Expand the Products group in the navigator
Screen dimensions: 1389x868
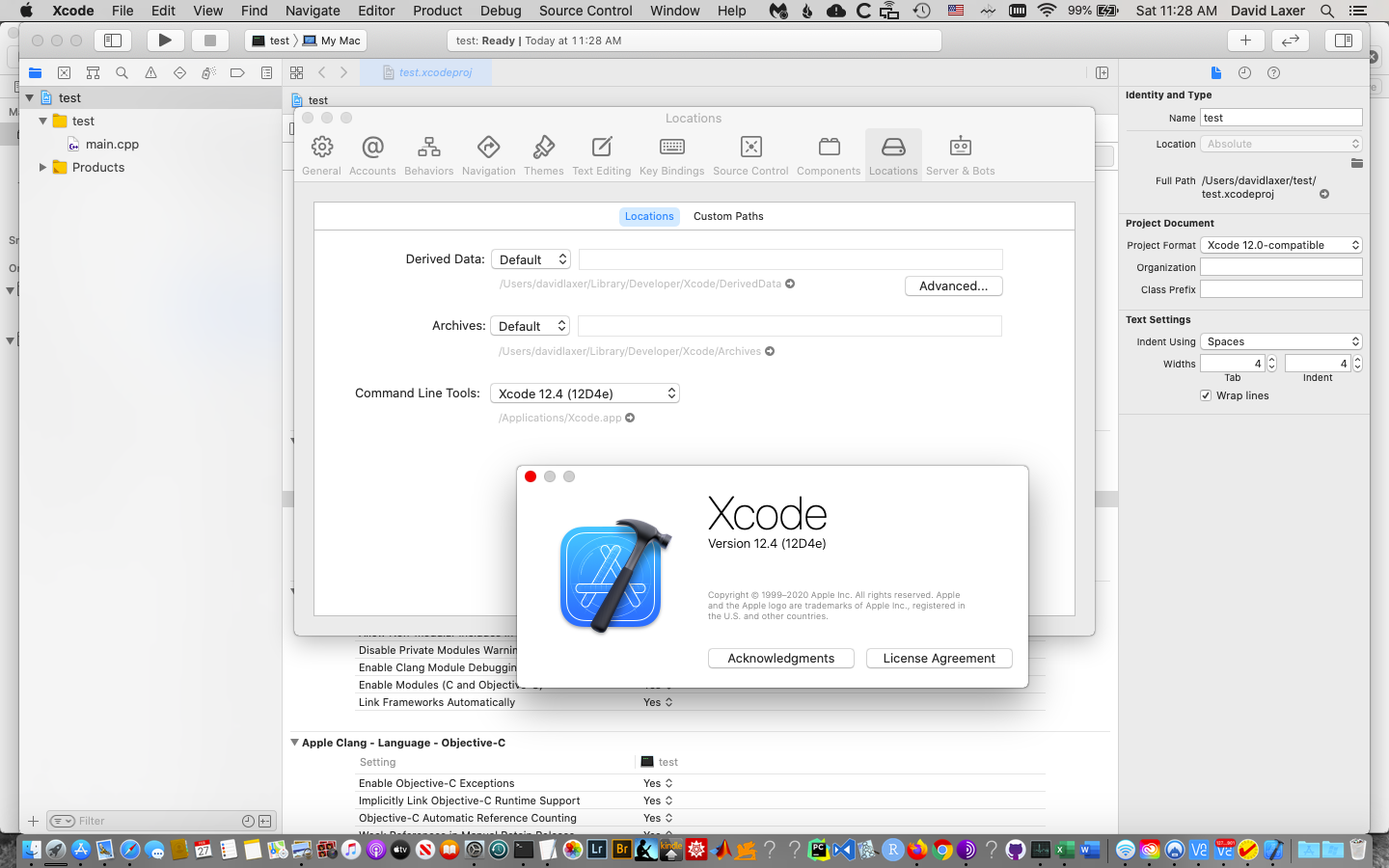click(42, 167)
